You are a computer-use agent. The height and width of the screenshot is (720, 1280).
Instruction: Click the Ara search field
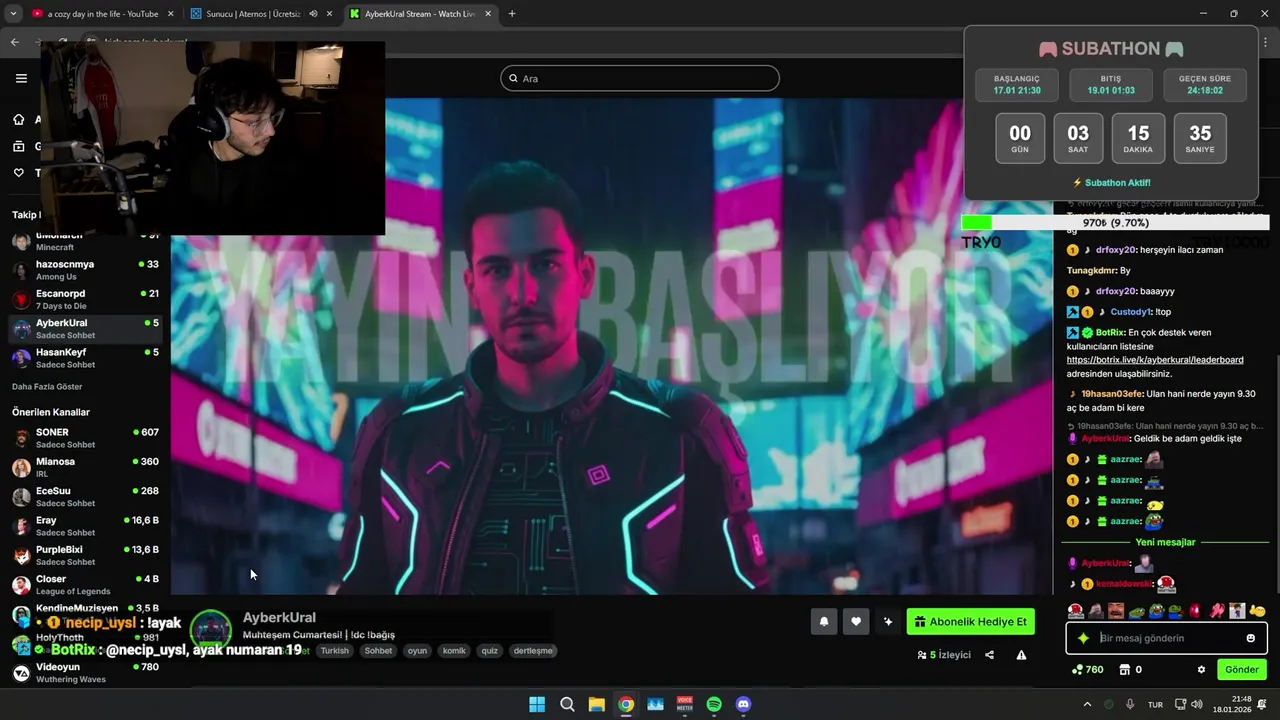[640, 78]
